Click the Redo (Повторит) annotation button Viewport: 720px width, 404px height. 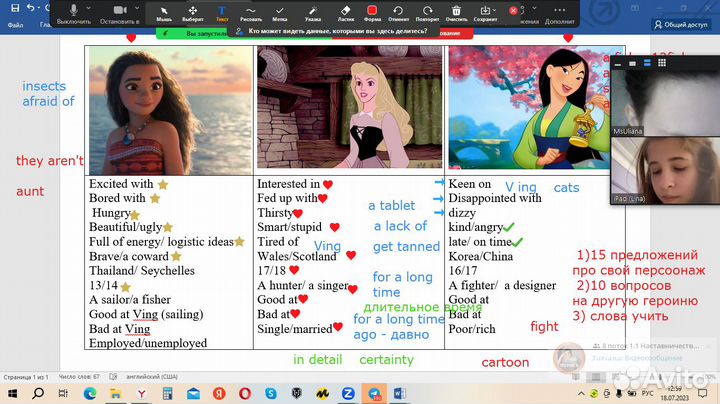click(429, 13)
